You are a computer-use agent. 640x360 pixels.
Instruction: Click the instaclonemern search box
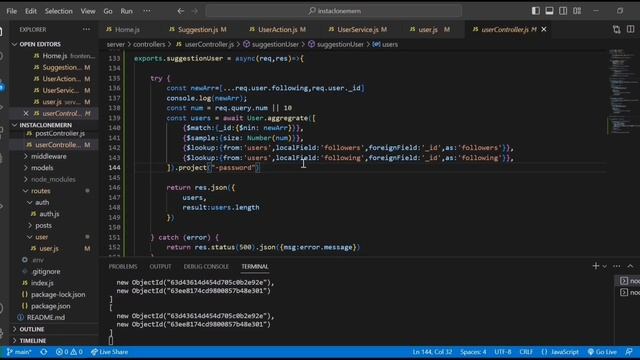334,11
